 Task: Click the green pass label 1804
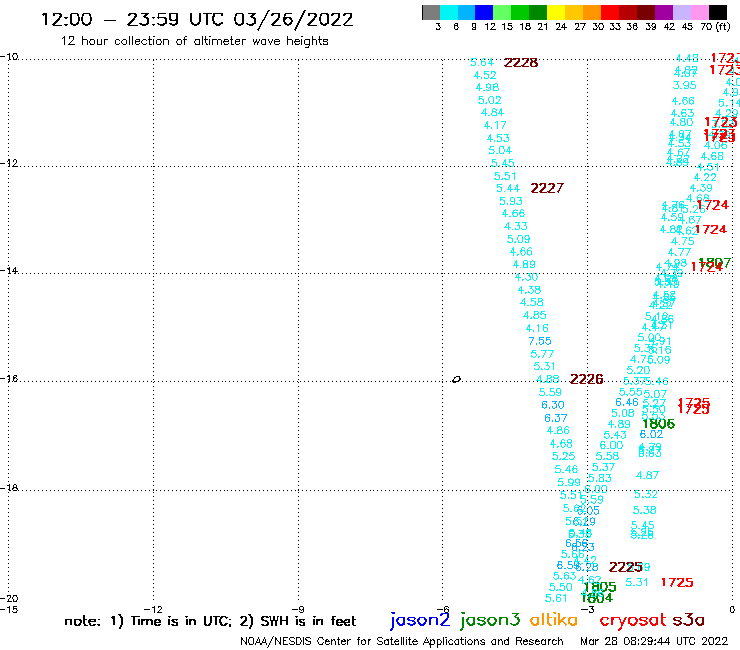coord(597,598)
